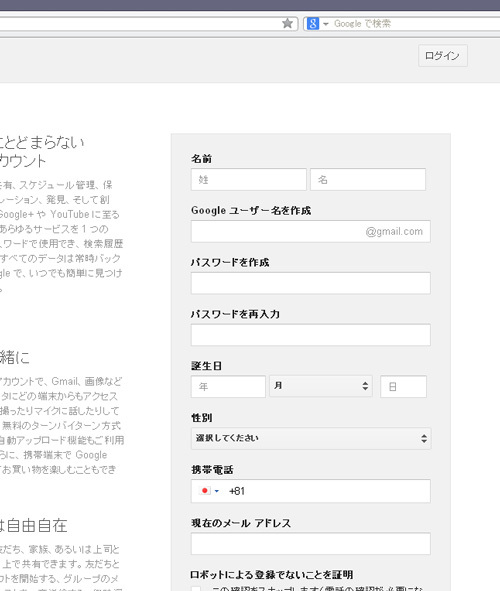Open the 性別 '選択してください' dropdown

pyautogui.click(x=311, y=438)
